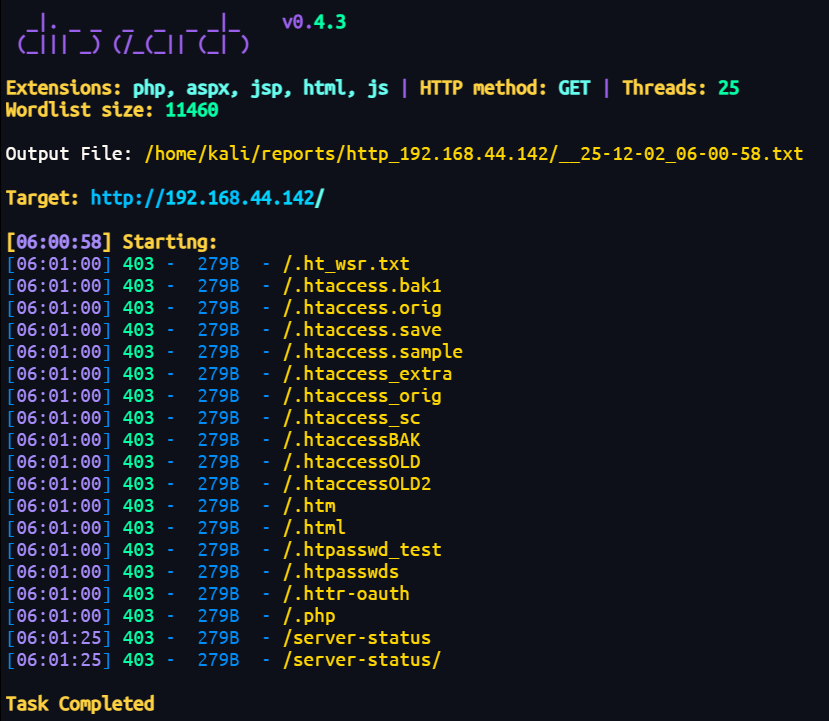Click the /.ht_wsr.txt result path

pyautogui.click(x=346, y=264)
